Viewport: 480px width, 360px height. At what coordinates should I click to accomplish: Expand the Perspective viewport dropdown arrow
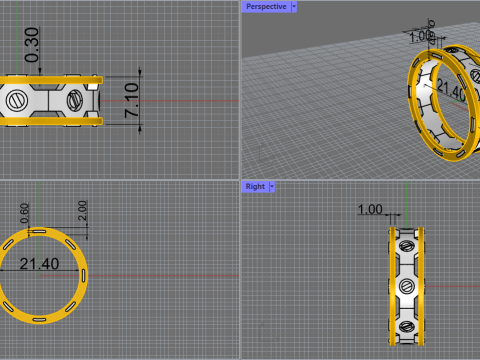(294, 7)
